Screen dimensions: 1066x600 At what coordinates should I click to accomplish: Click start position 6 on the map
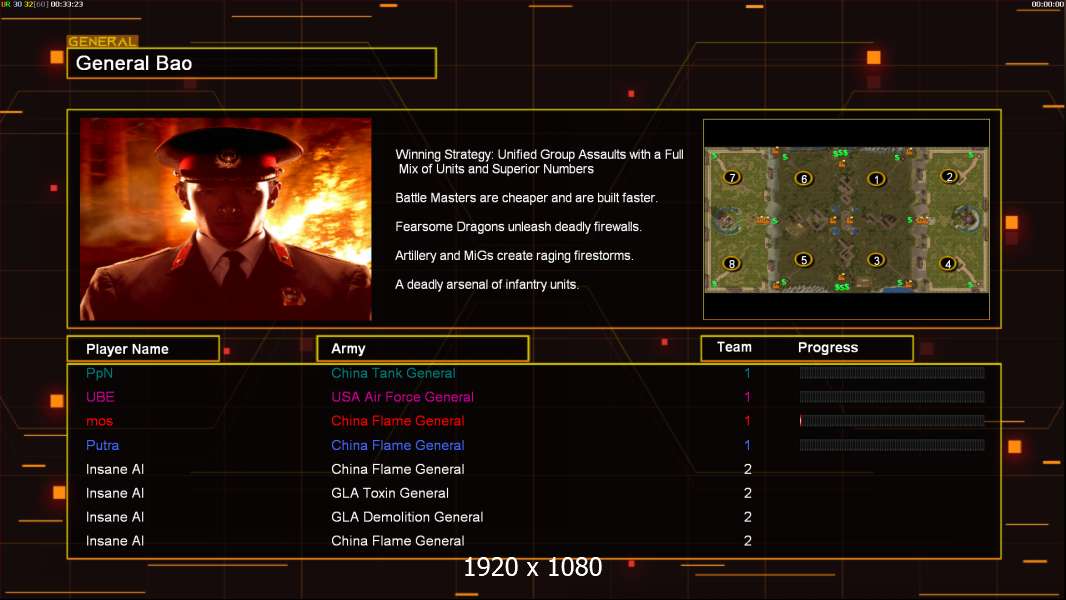click(x=804, y=179)
